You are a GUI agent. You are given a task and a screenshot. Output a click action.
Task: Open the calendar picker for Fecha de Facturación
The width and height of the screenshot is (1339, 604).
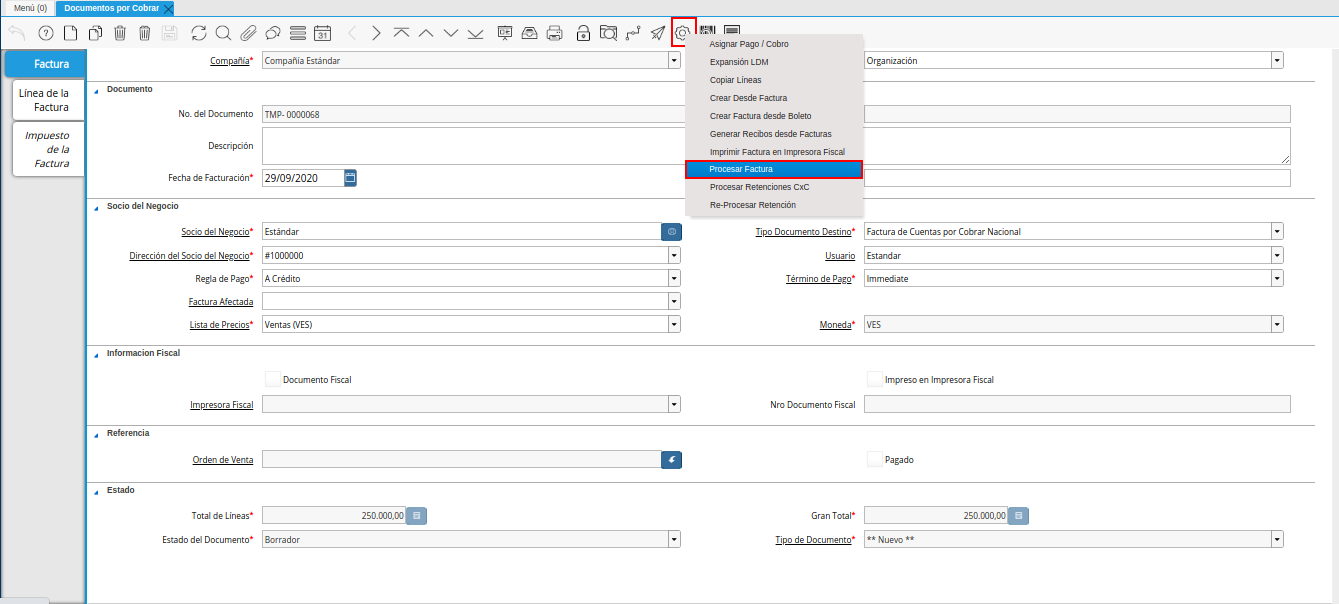pos(350,178)
